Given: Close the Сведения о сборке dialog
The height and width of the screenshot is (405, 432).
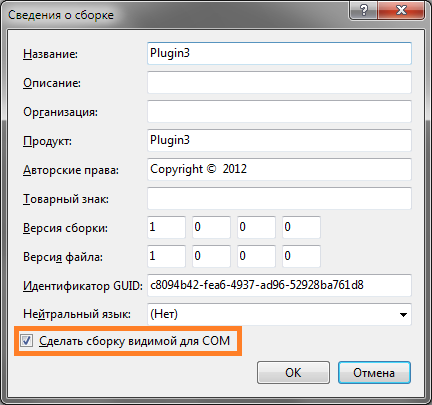Looking at the screenshot, I should tap(401, 10).
